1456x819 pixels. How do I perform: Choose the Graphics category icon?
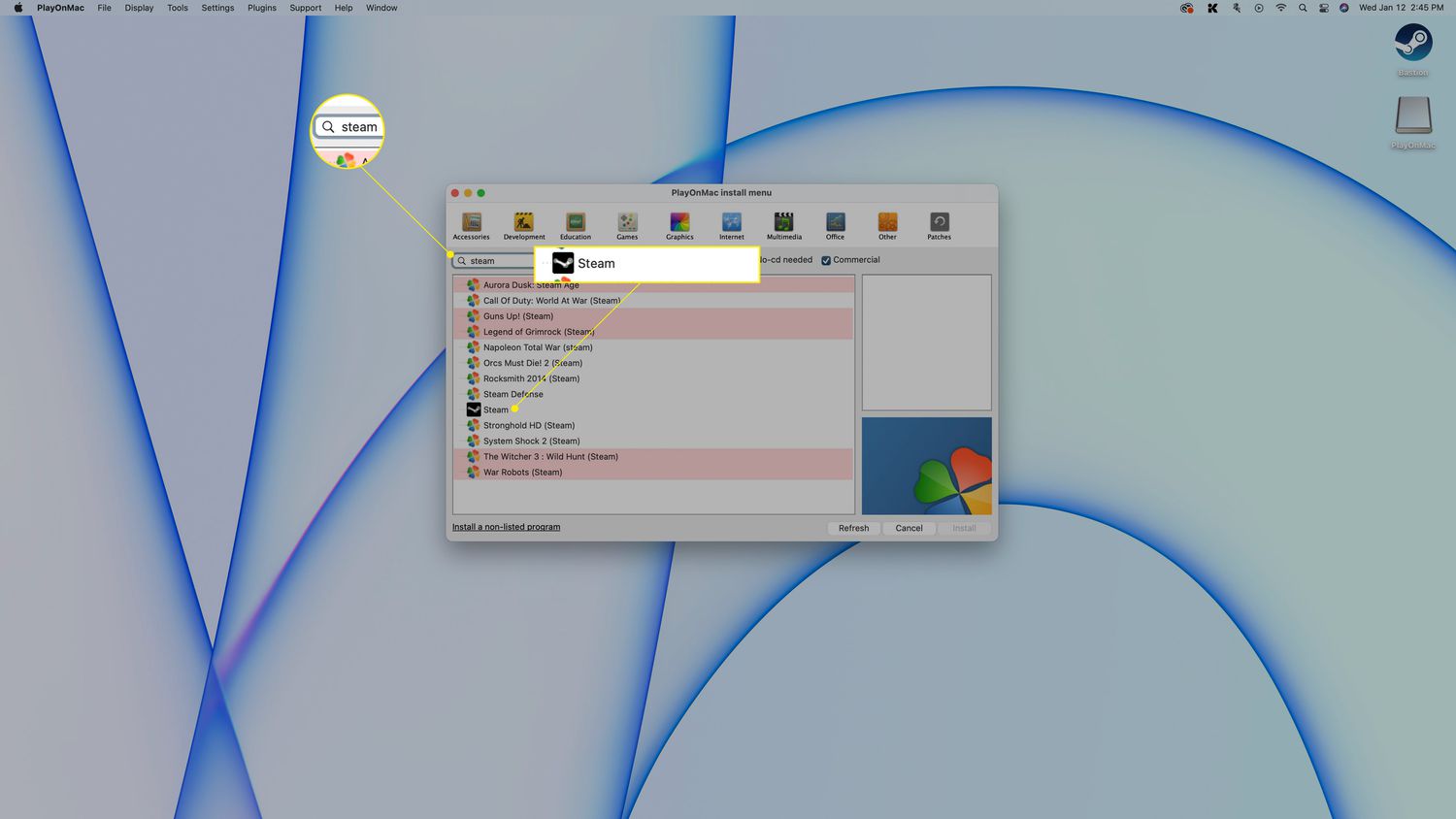[x=679, y=225]
